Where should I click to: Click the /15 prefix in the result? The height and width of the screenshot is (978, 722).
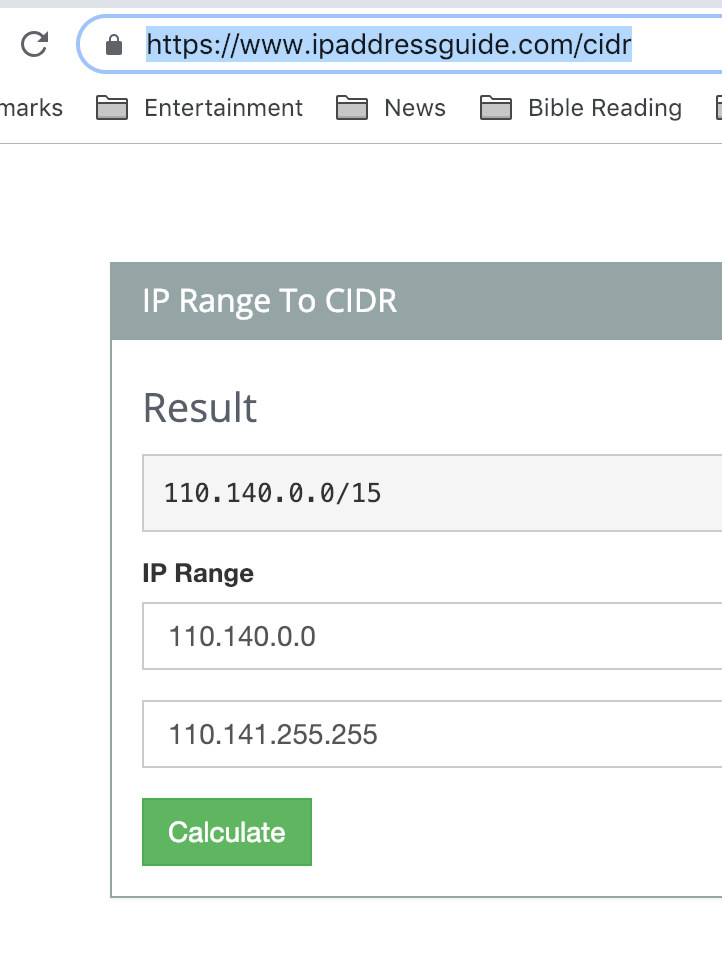pyautogui.click(x=359, y=493)
